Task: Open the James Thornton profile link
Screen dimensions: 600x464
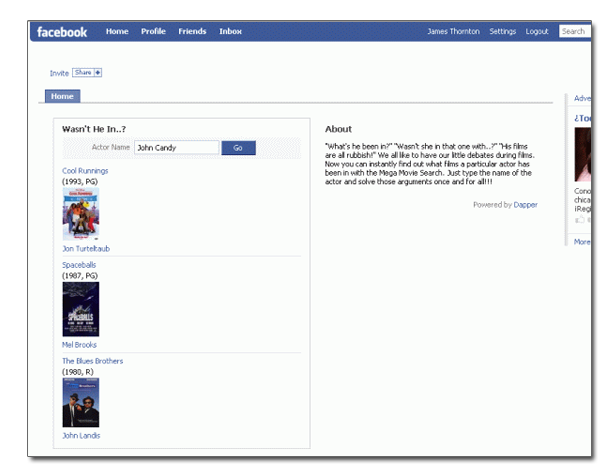Action: 453,32
